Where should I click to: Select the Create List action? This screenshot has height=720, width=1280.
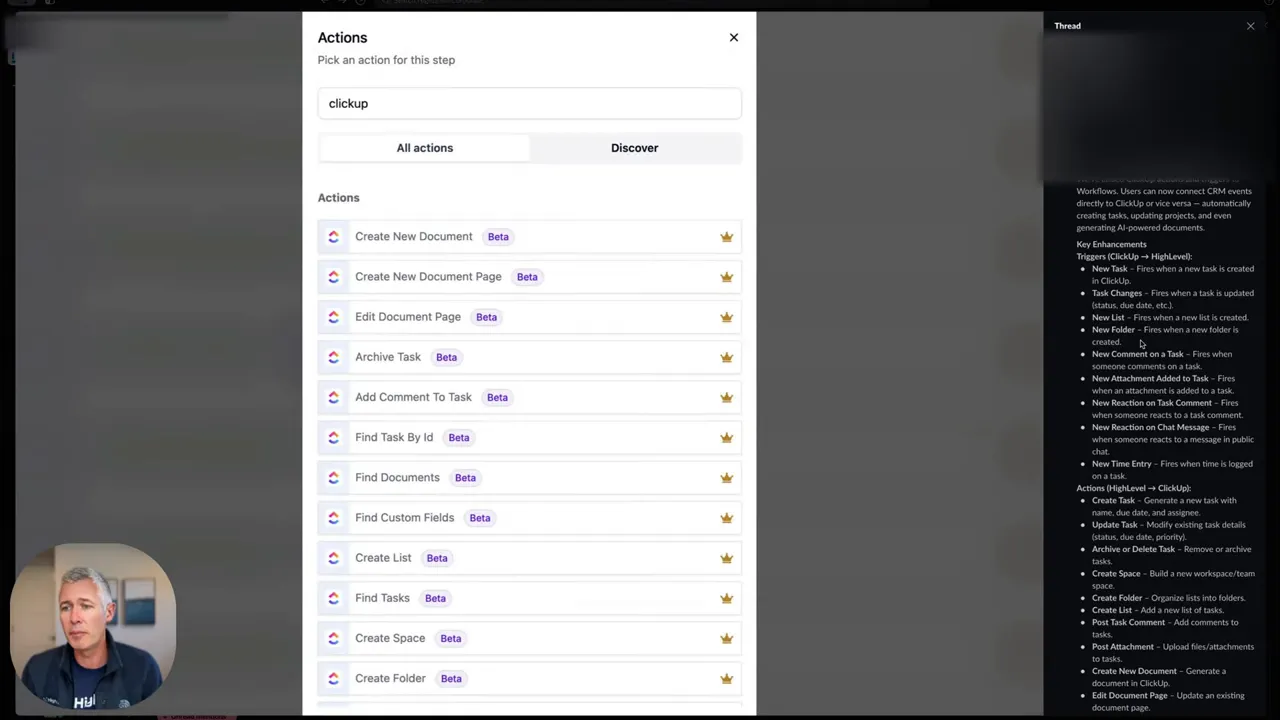(x=529, y=558)
